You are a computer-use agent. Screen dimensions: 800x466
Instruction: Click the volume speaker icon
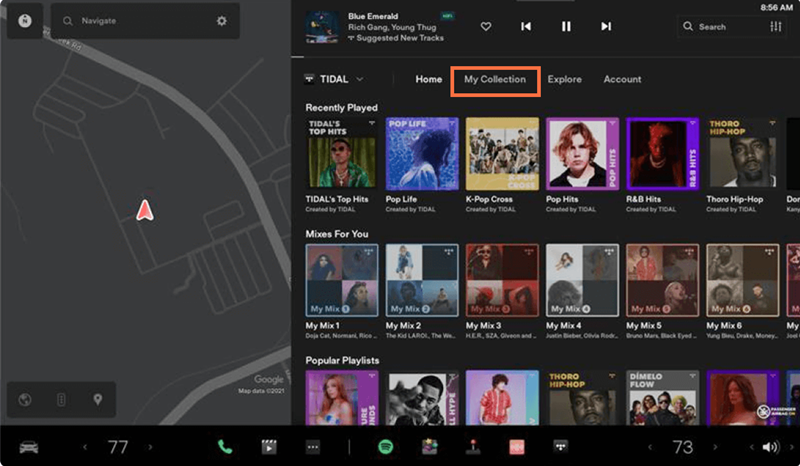pyautogui.click(x=771, y=448)
